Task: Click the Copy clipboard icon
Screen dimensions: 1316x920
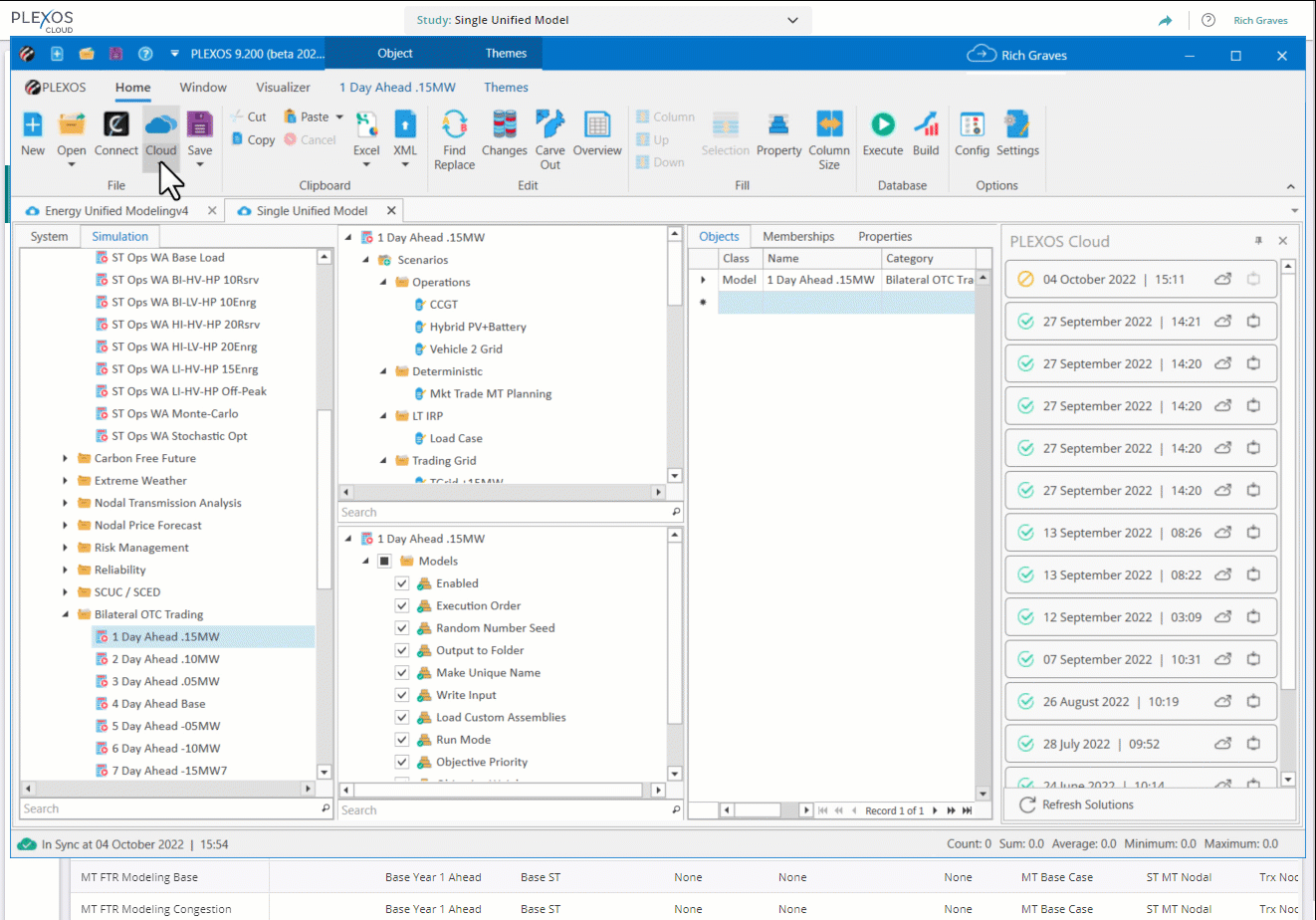Action: pos(237,139)
